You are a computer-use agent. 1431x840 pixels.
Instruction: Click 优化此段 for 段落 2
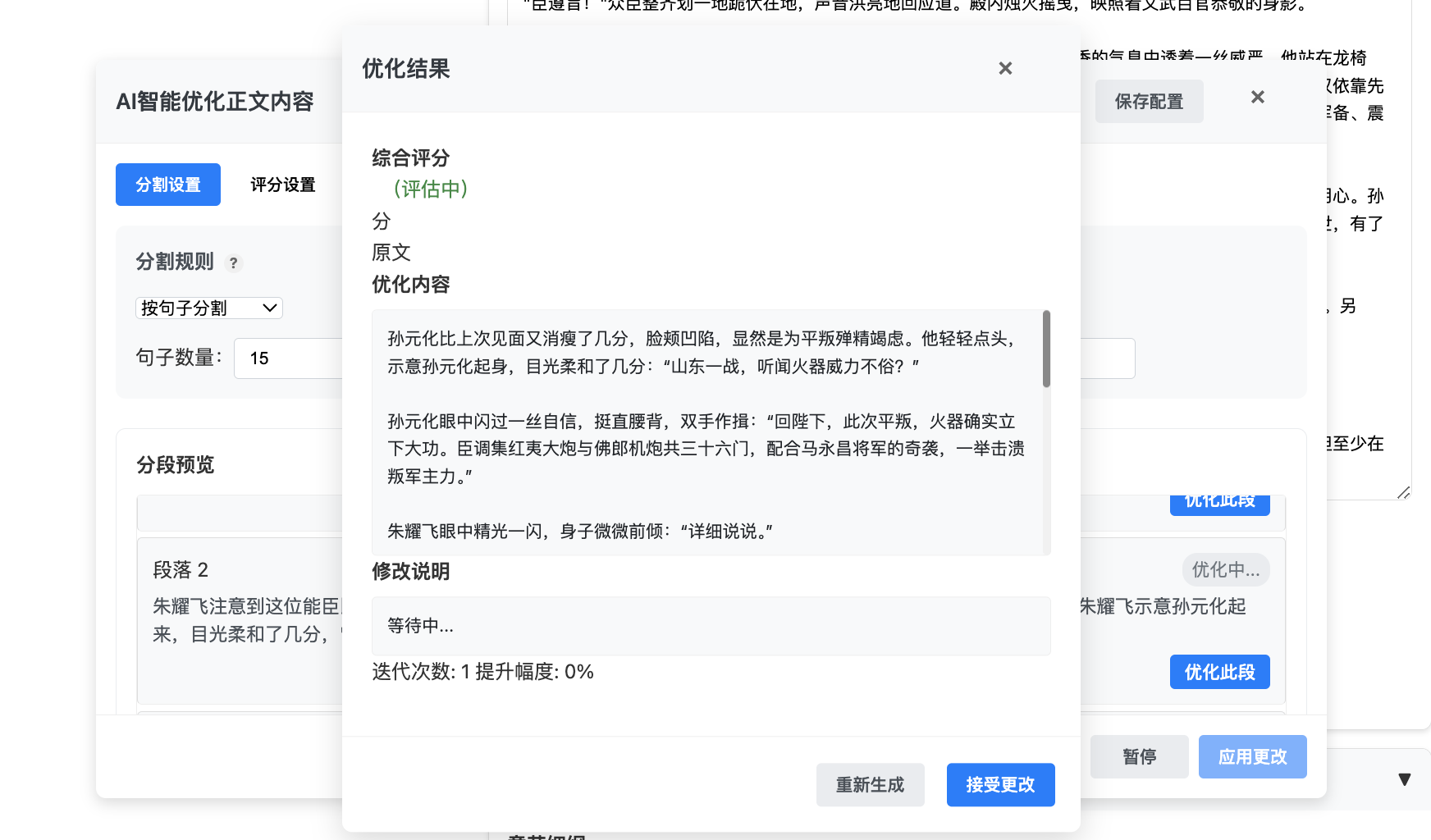[1219, 671]
